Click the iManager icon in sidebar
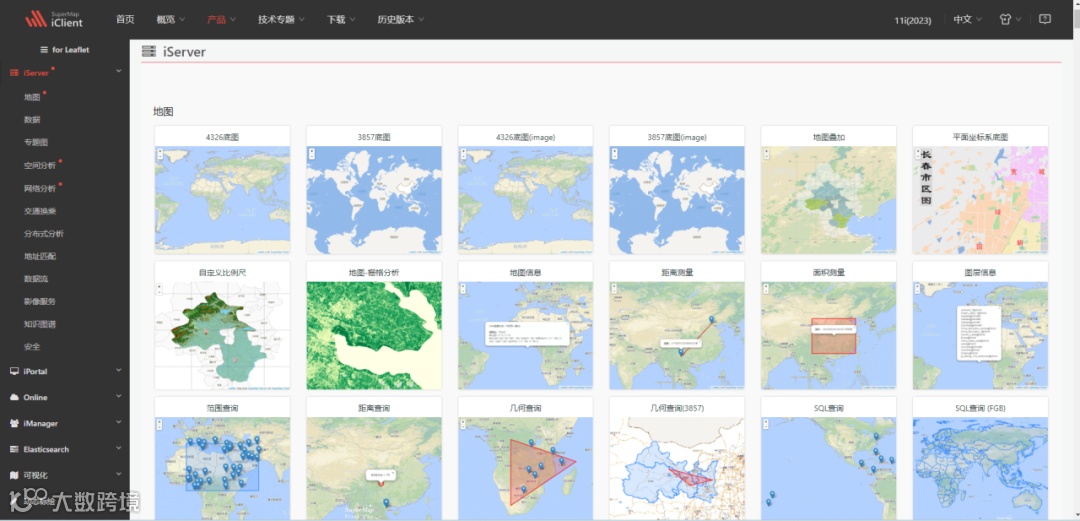Image resolution: width=1080 pixels, height=521 pixels. click(14, 423)
